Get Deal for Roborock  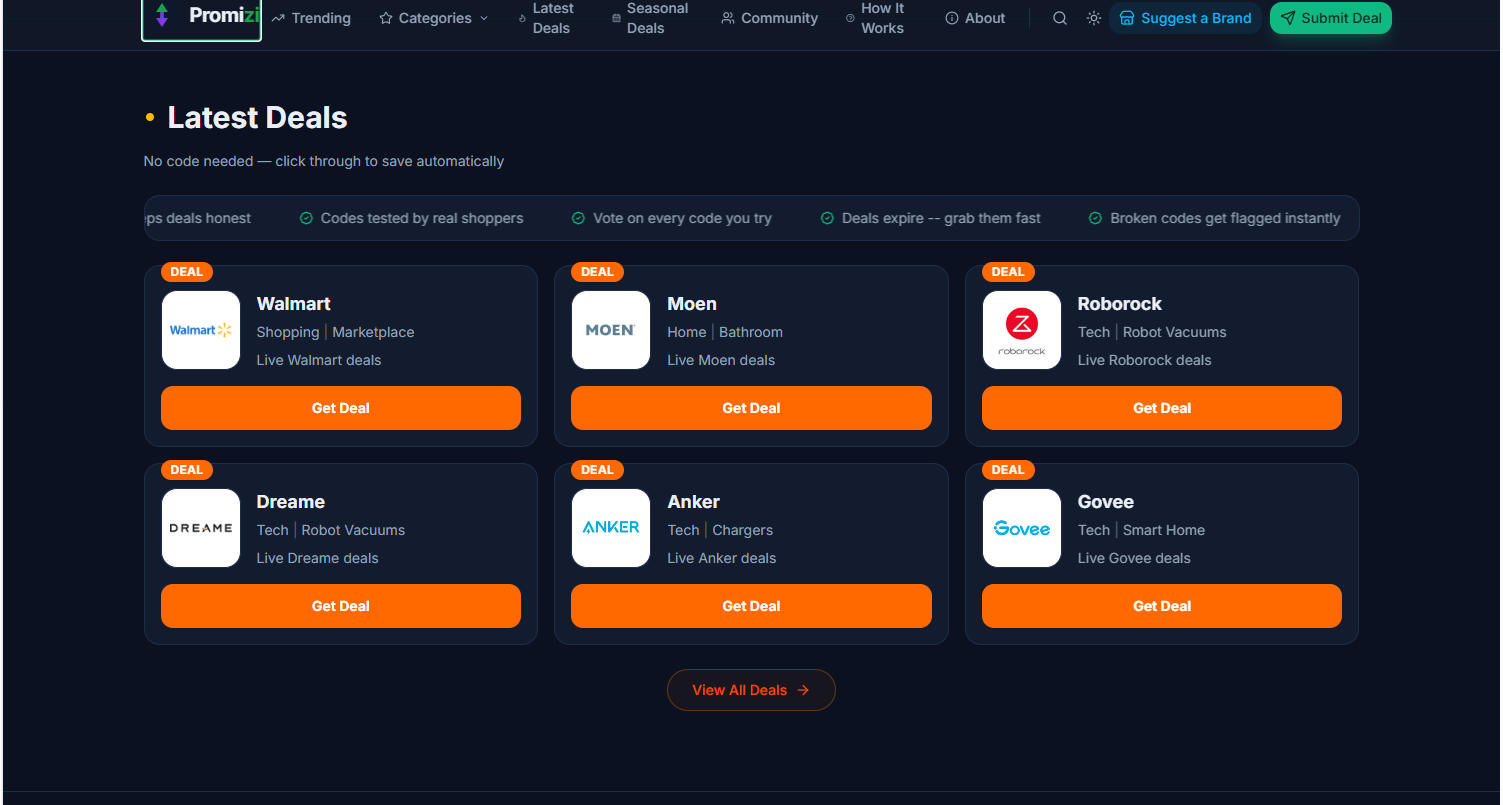pyautogui.click(x=1162, y=408)
